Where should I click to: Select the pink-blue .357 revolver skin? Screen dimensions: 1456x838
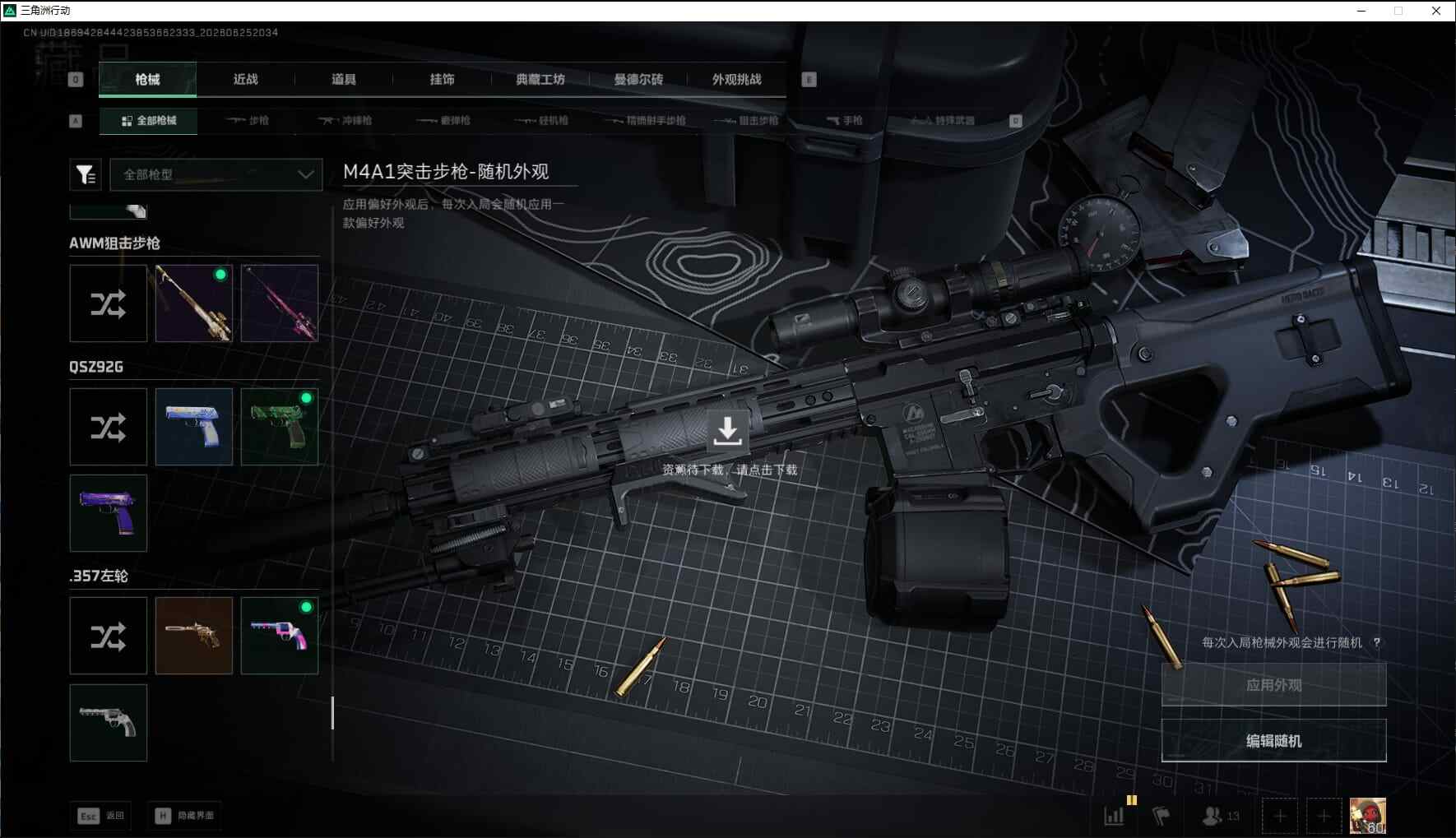tap(280, 636)
